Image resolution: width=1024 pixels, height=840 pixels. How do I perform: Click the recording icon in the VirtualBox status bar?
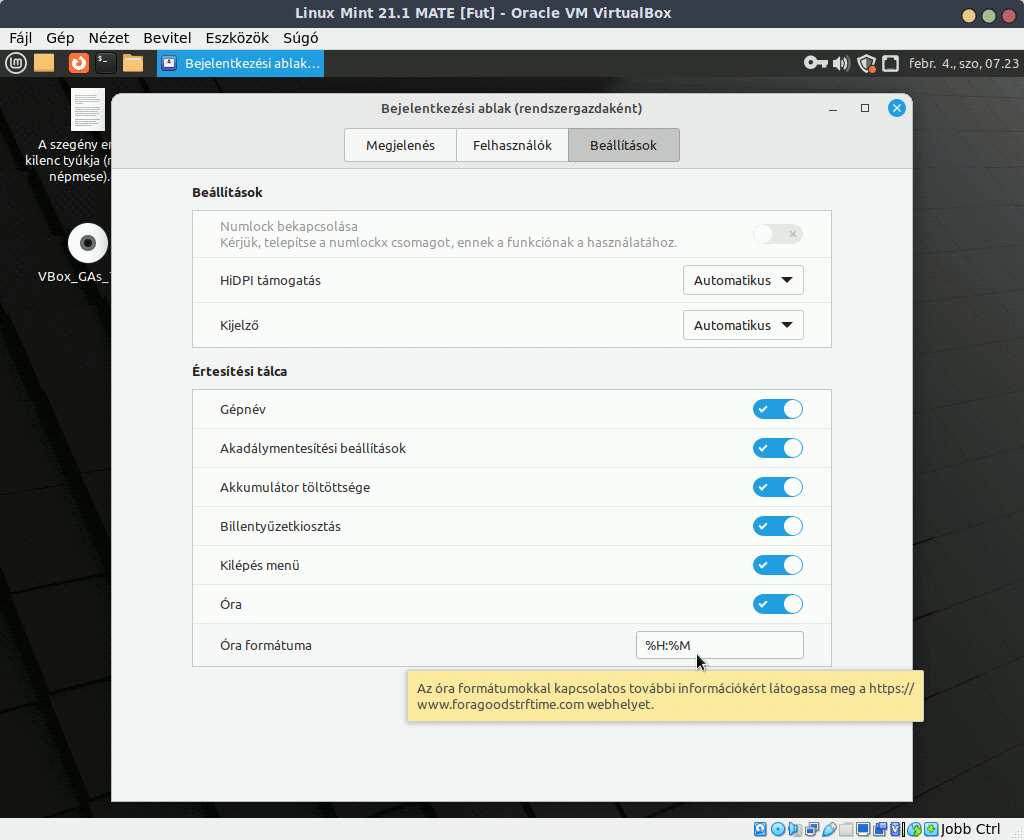[880, 829]
